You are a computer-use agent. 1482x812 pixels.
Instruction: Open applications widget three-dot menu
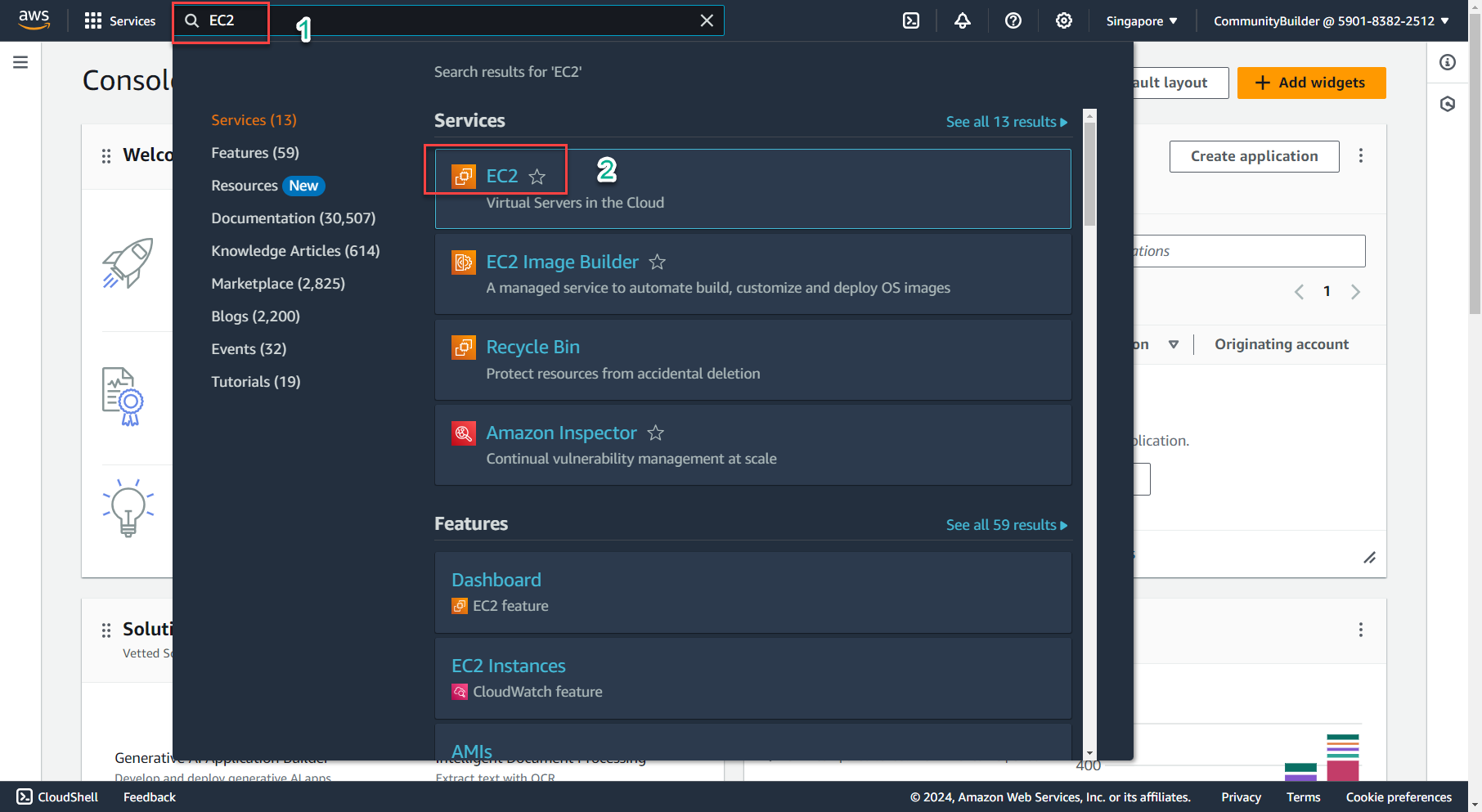click(1361, 155)
